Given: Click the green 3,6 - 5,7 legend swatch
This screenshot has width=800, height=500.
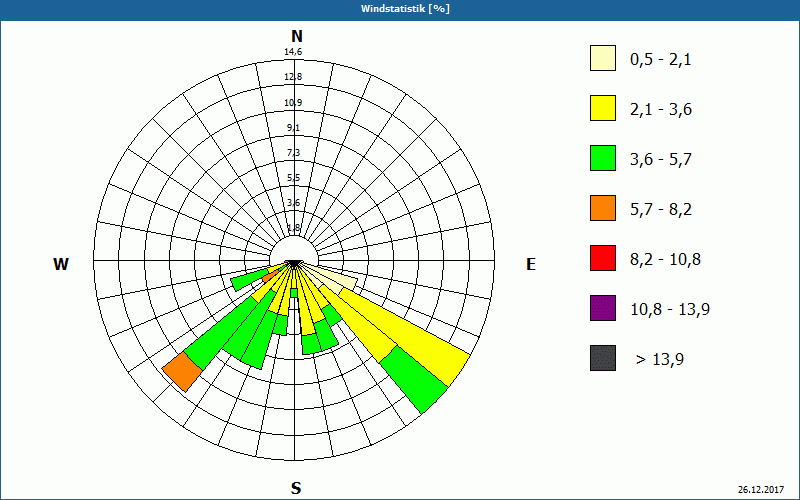Looking at the screenshot, I should [603, 158].
